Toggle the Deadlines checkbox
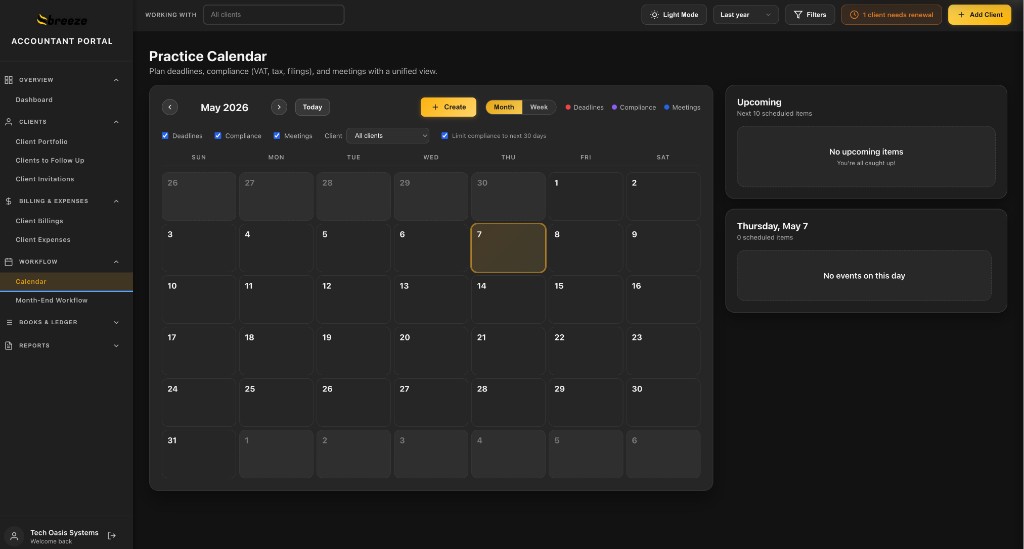 click(x=165, y=136)
